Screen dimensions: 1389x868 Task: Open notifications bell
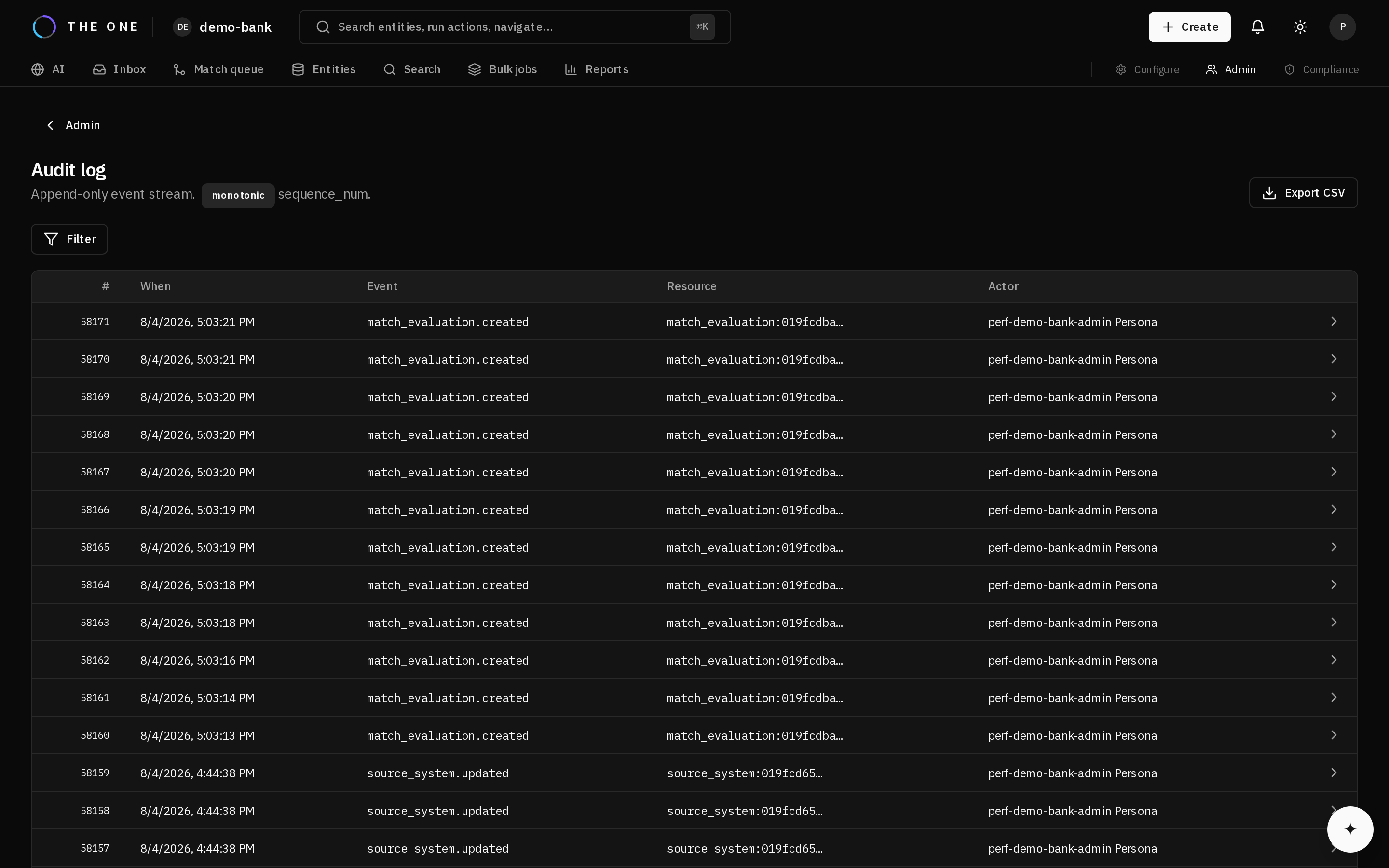click(1257, 27)
